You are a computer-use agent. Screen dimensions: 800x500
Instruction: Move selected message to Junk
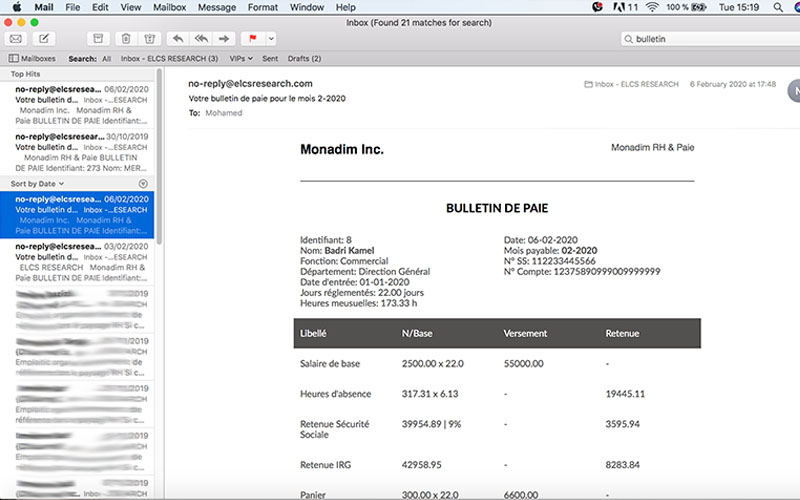click(x=150, y=39)
